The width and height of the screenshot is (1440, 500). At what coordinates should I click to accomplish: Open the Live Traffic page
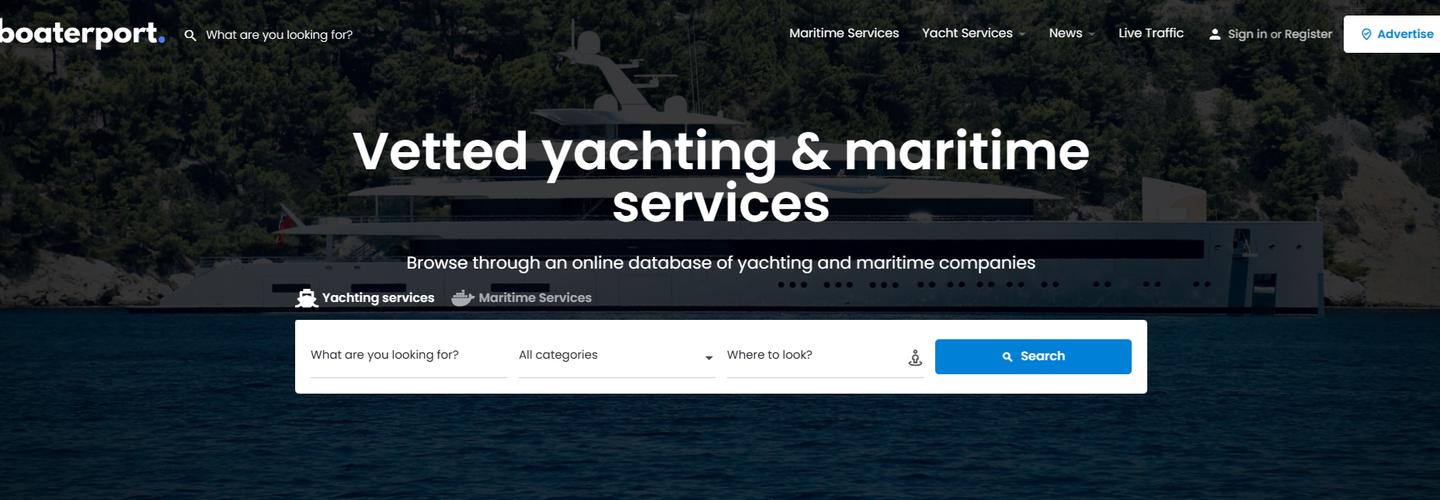[1151, 33]
